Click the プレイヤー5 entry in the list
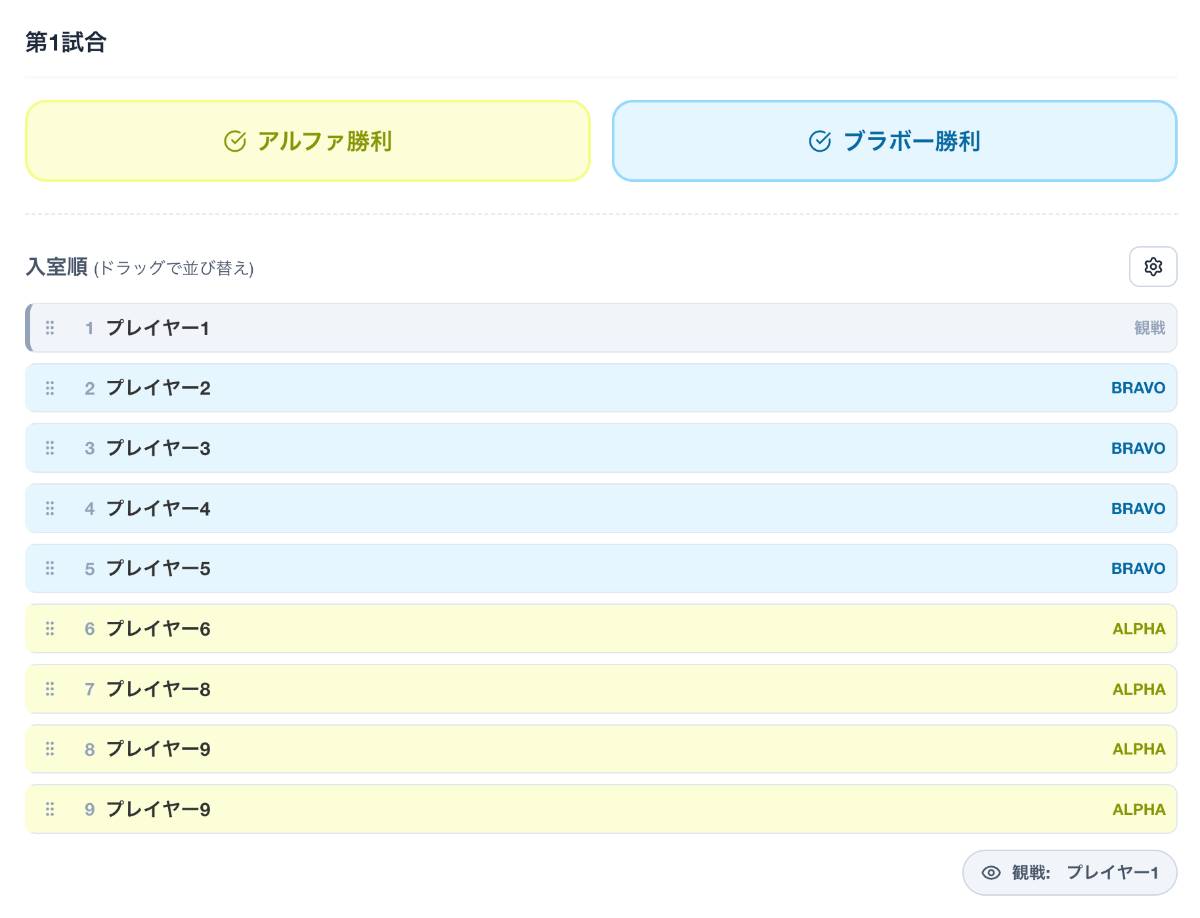This screenshot has height=918, width=1200. click(x=158, y=569)
